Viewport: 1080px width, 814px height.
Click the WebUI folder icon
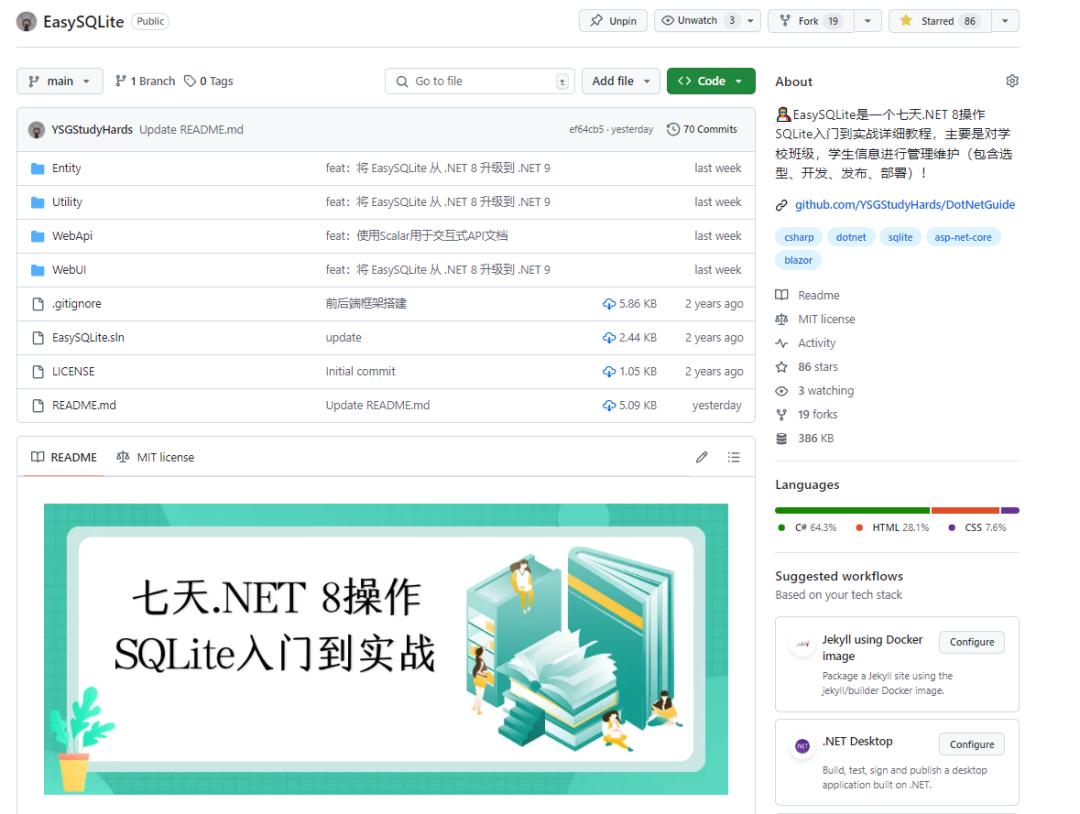[38, 270]
